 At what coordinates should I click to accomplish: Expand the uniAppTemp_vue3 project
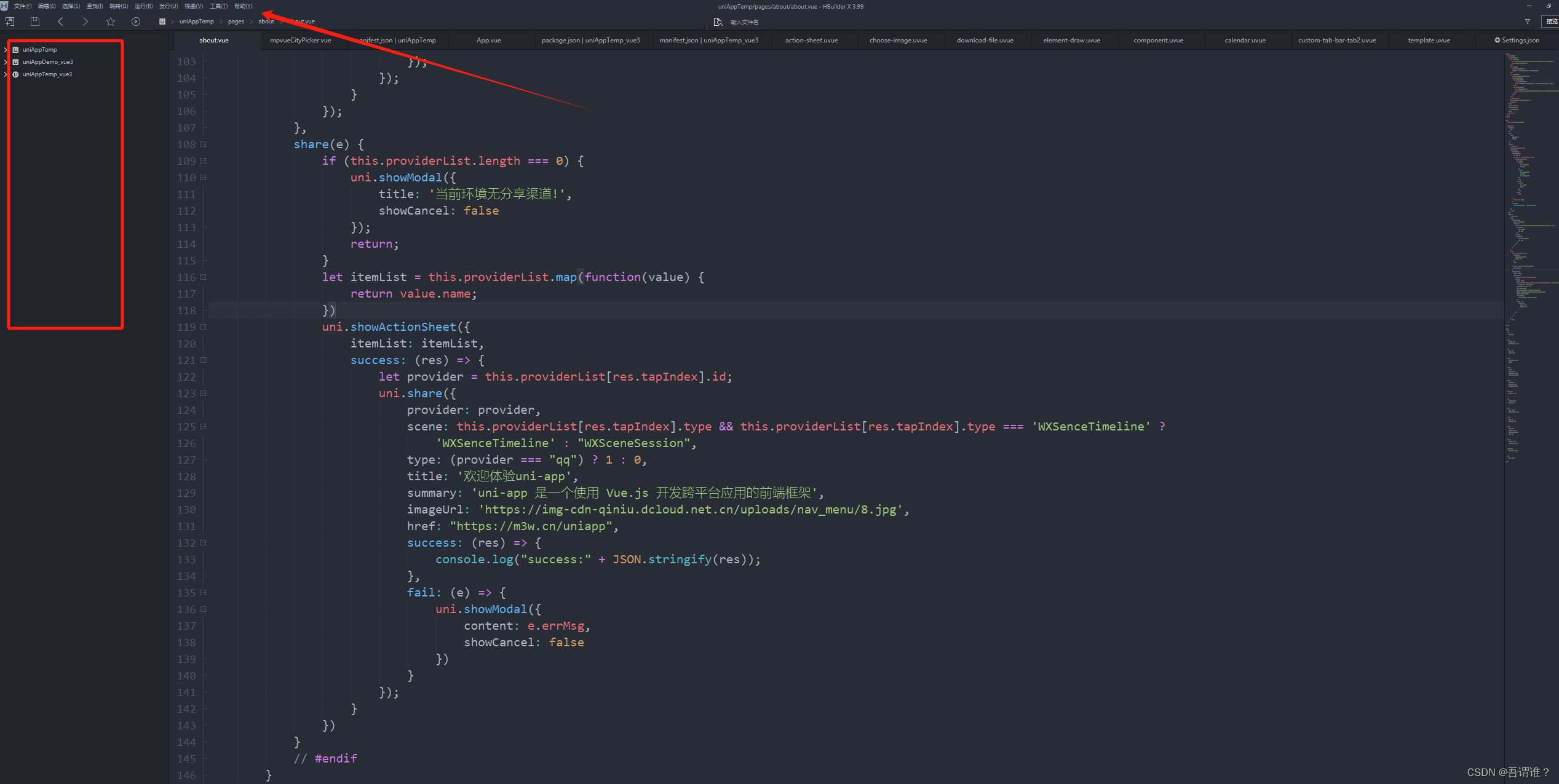point(6,74)
